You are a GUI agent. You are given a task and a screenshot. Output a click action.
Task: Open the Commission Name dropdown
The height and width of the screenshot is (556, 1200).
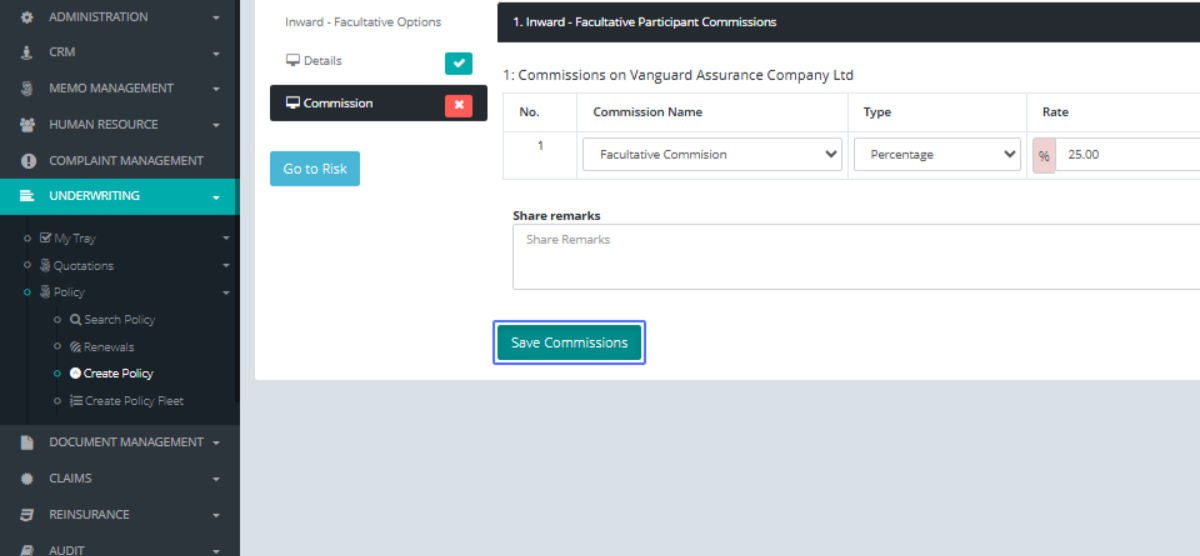point(712,155)
